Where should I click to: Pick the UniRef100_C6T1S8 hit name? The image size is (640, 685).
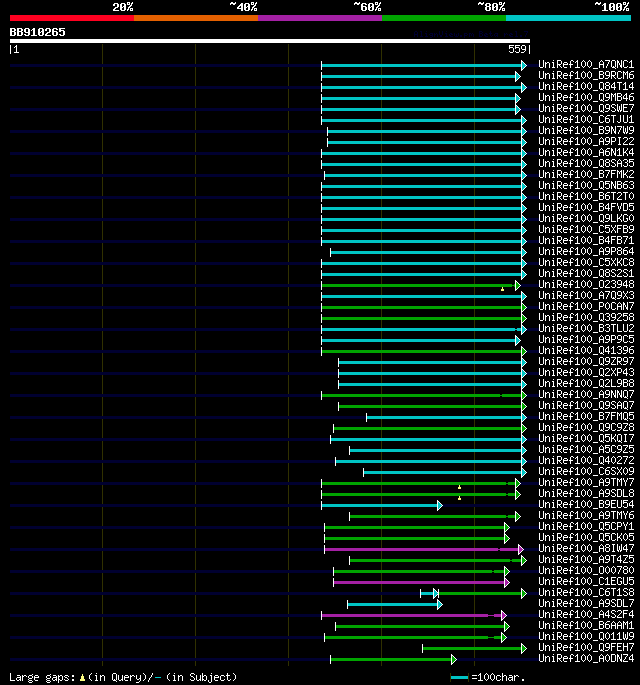click(586, 592)
